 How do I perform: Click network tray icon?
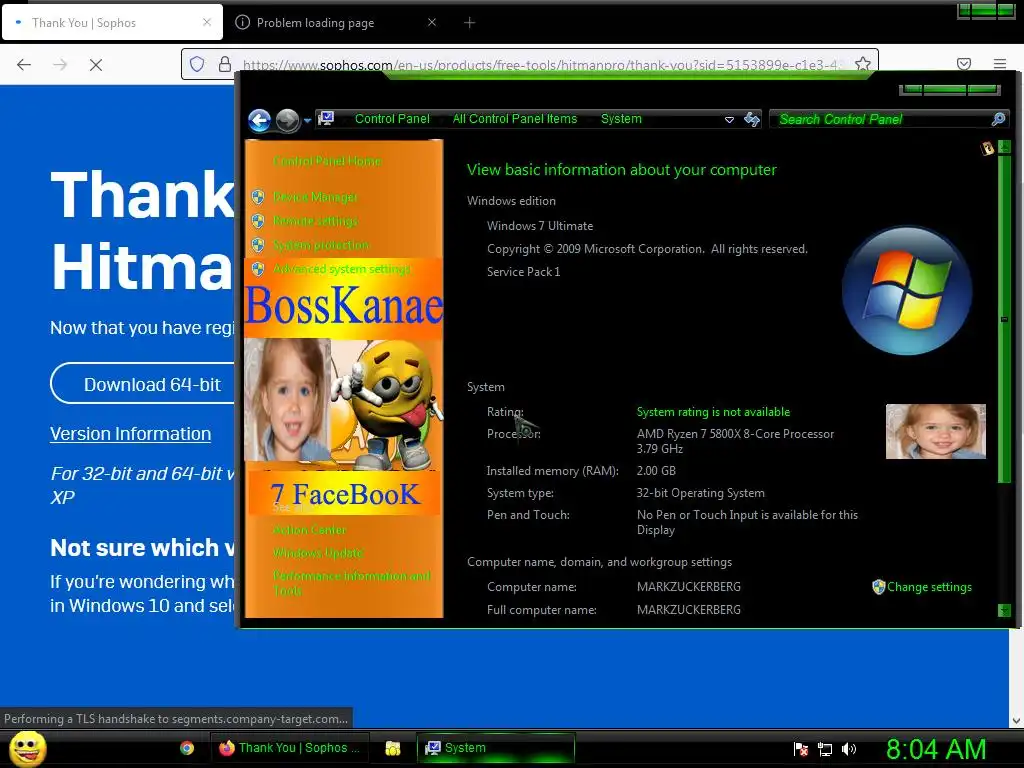point(825,749)
